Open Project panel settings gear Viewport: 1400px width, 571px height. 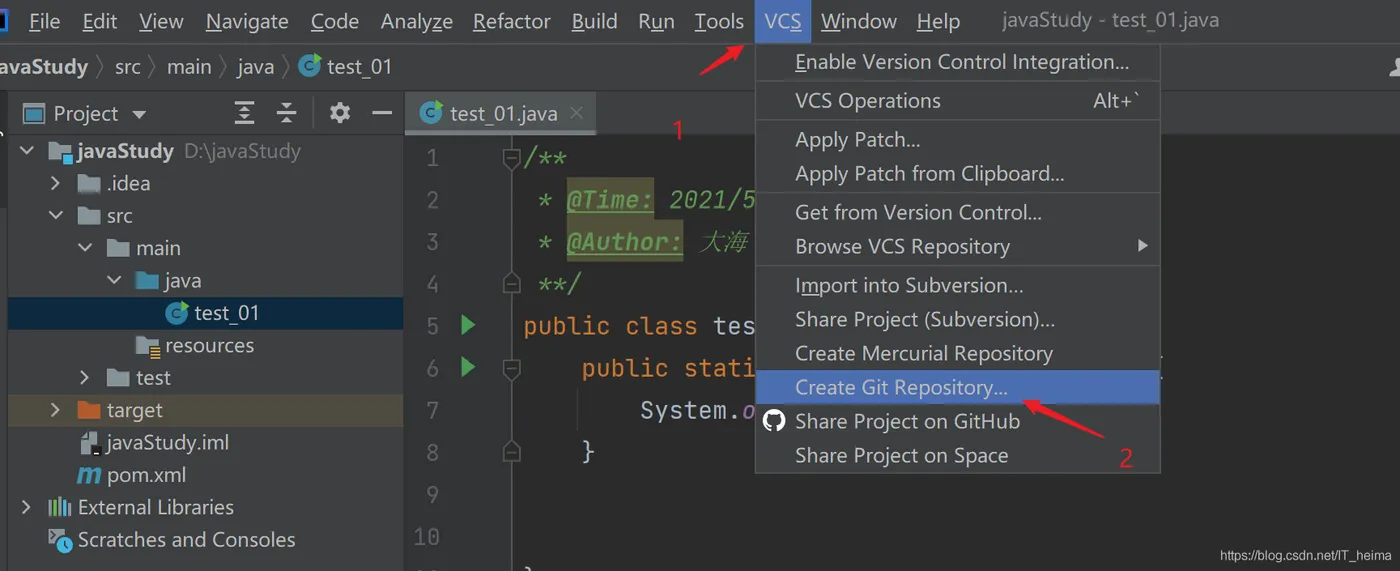340,113
